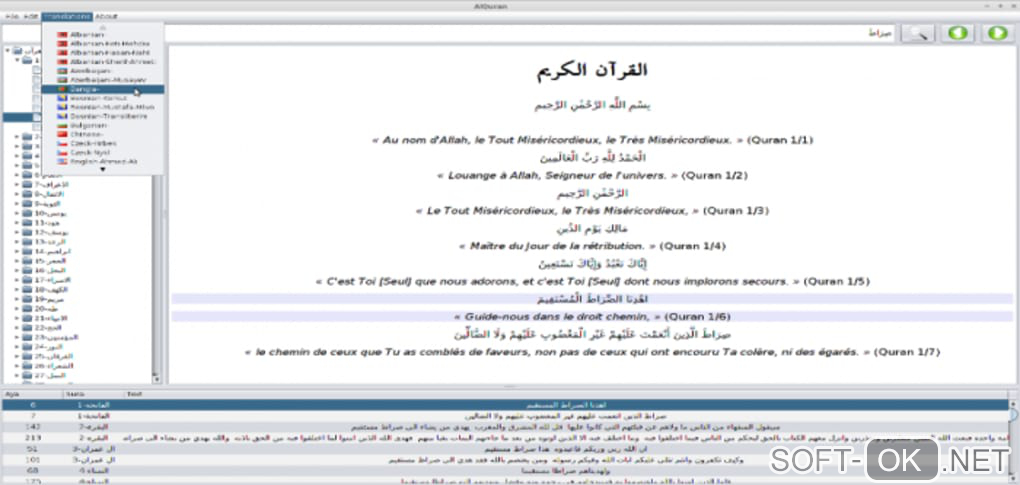
Task: Select sura 22 folder icon
Action: [x=27, y=327]
